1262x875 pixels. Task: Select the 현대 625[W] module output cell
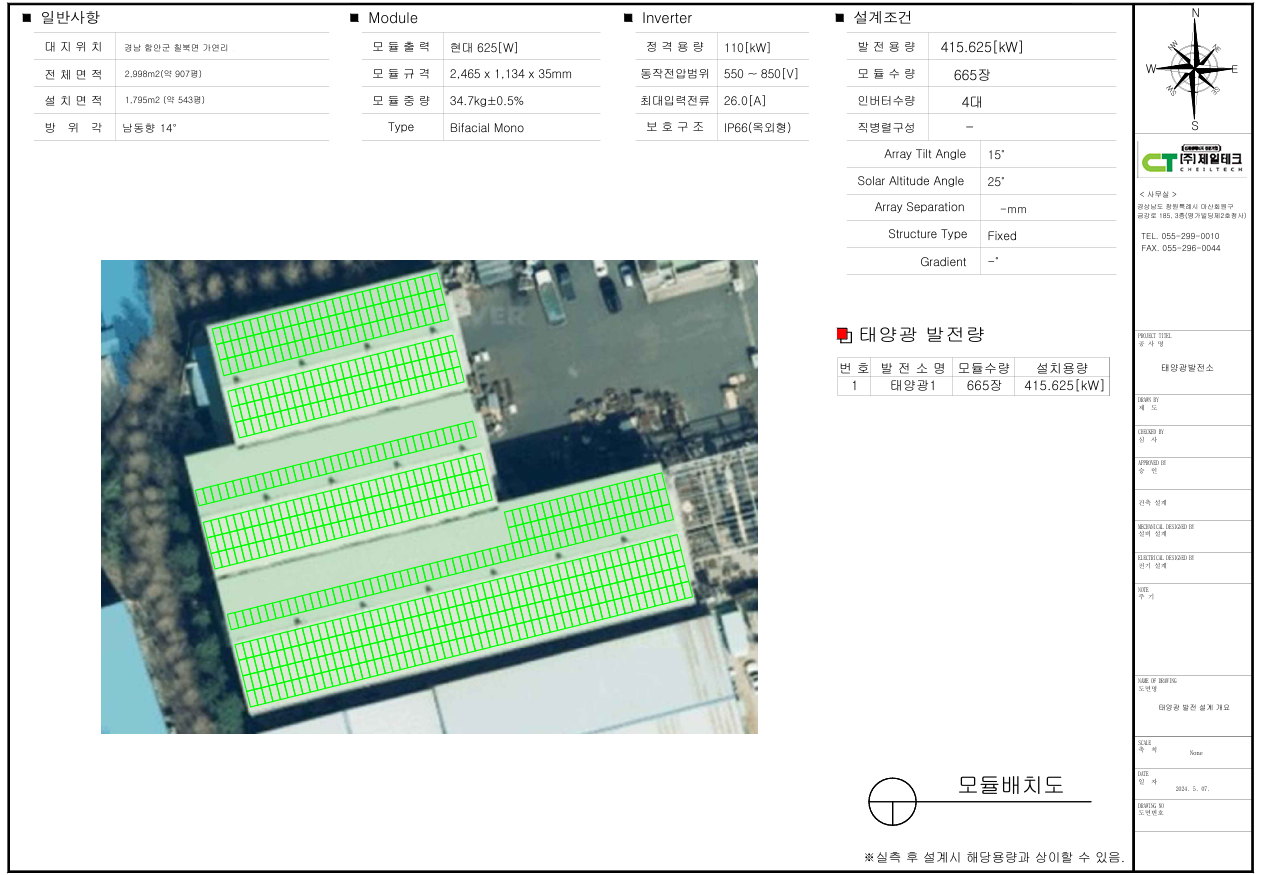pyautogui.click(x=484, y=48)
